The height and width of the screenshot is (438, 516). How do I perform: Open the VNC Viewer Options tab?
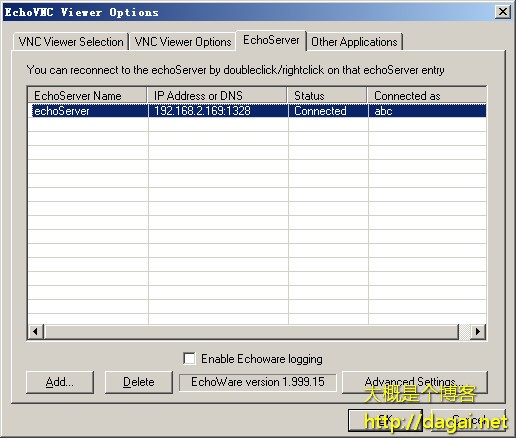[x=183, y=42]
